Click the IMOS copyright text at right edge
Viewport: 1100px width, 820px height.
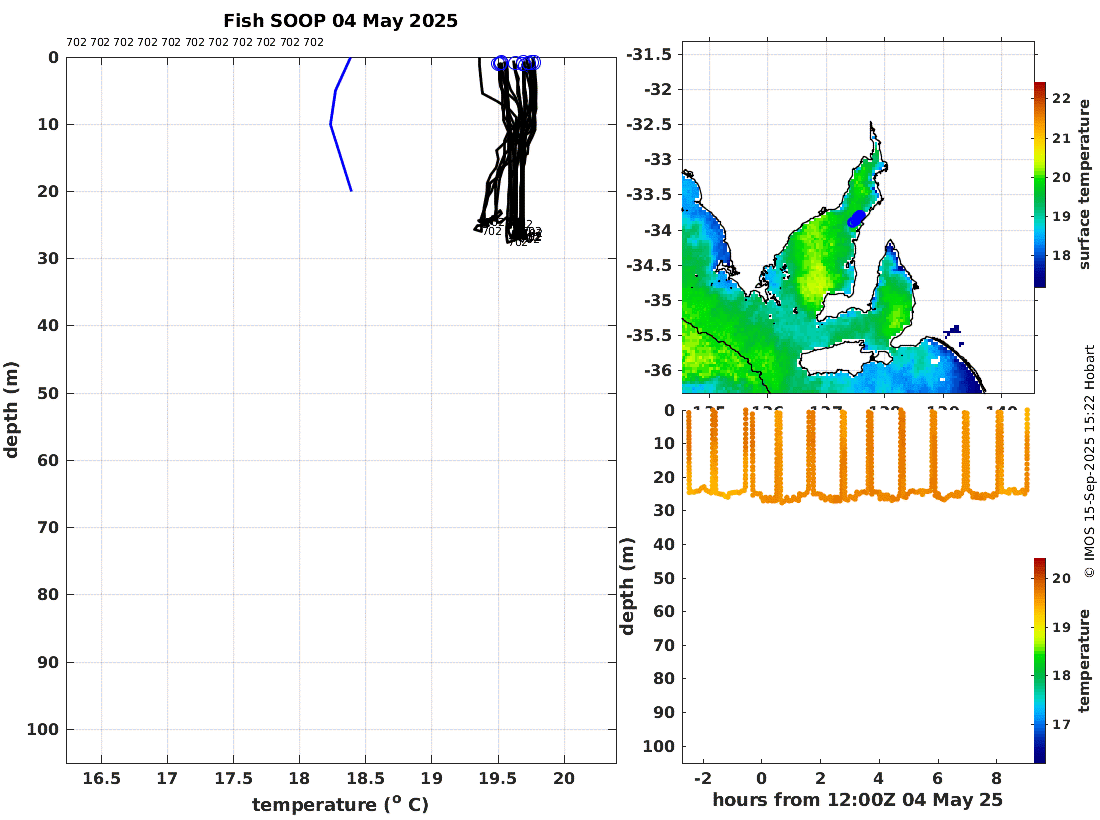click(1089, 461)
